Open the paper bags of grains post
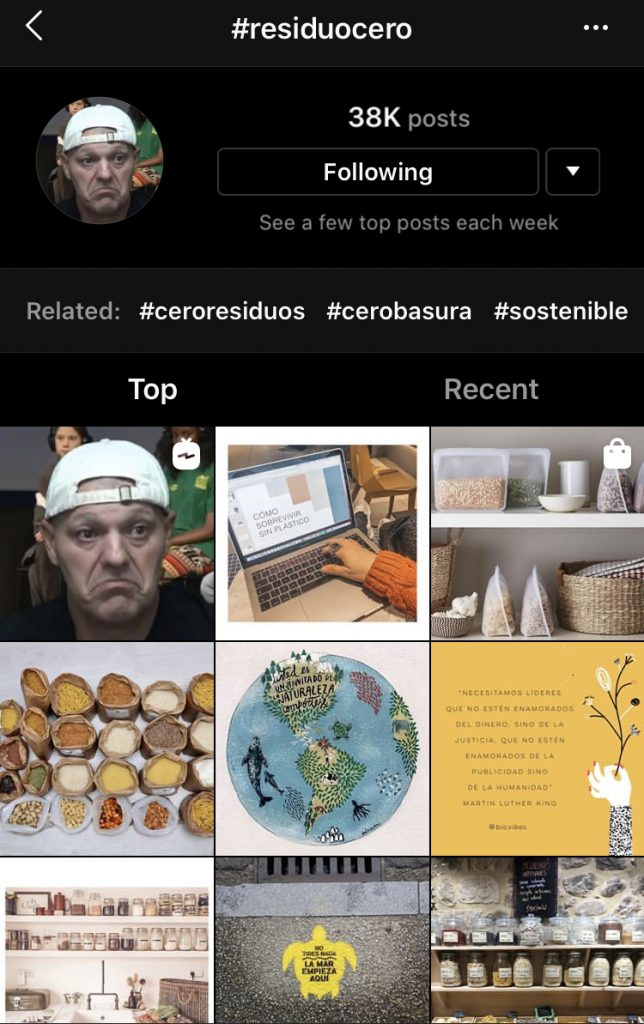 coord(106,749)
